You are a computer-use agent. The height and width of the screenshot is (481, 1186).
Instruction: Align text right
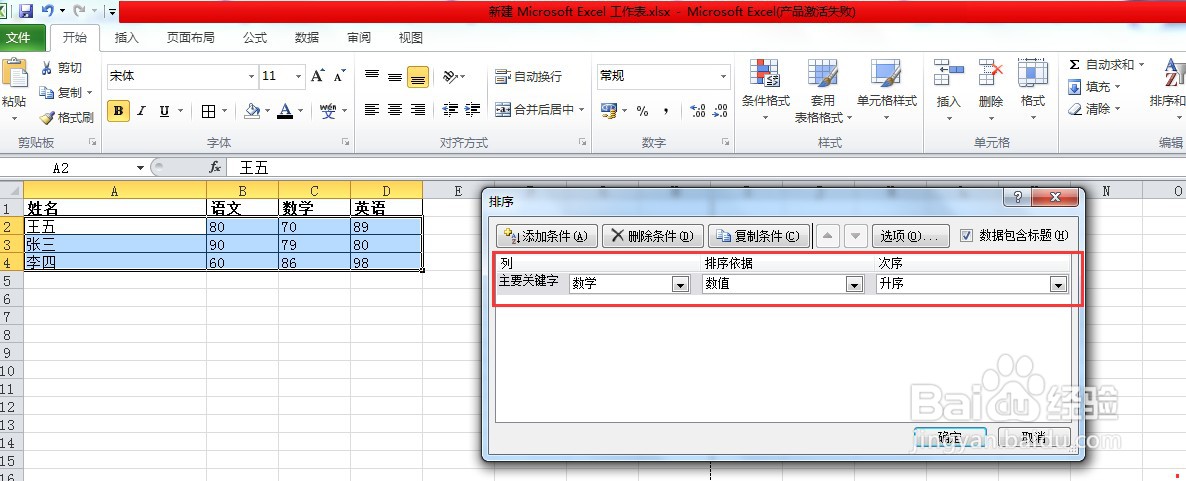coord(418,110)
